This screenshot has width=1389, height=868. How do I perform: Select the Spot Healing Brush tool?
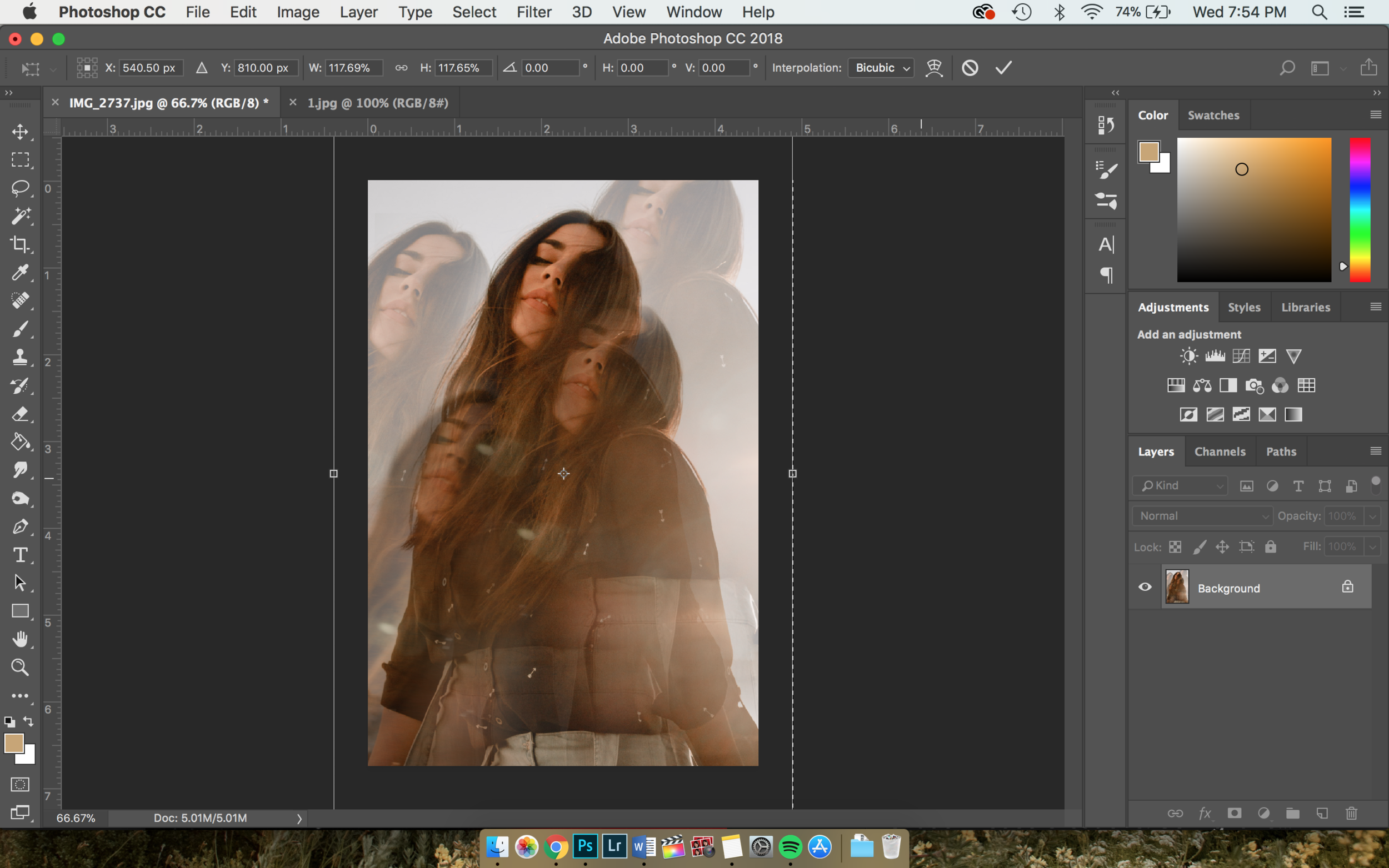pyautogui.click(x=20, y=300)
